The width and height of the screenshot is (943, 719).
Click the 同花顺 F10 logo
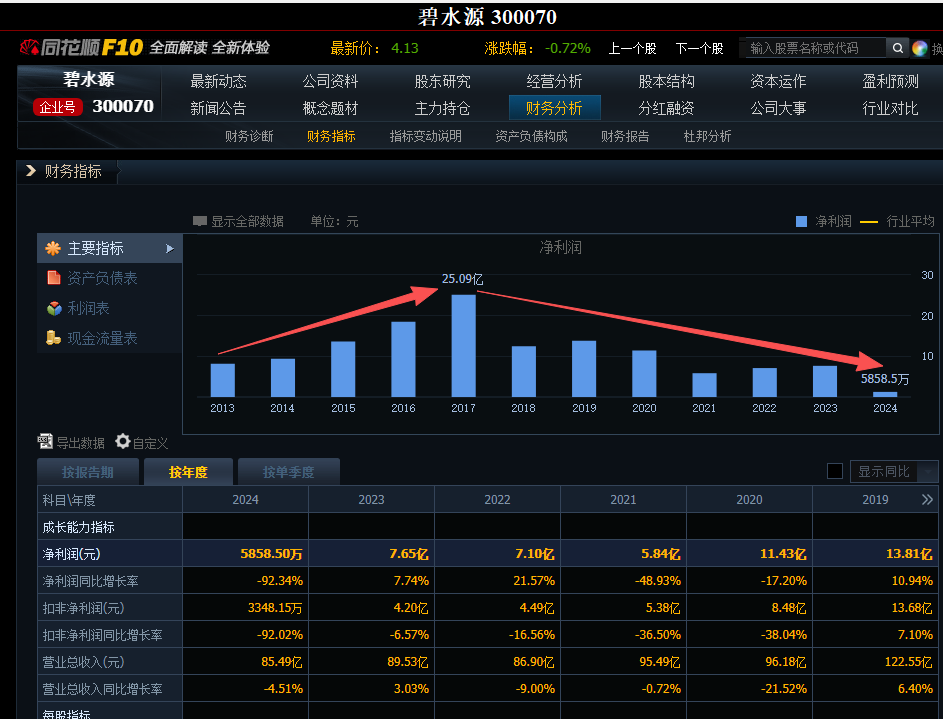click(x=82, y=47)
